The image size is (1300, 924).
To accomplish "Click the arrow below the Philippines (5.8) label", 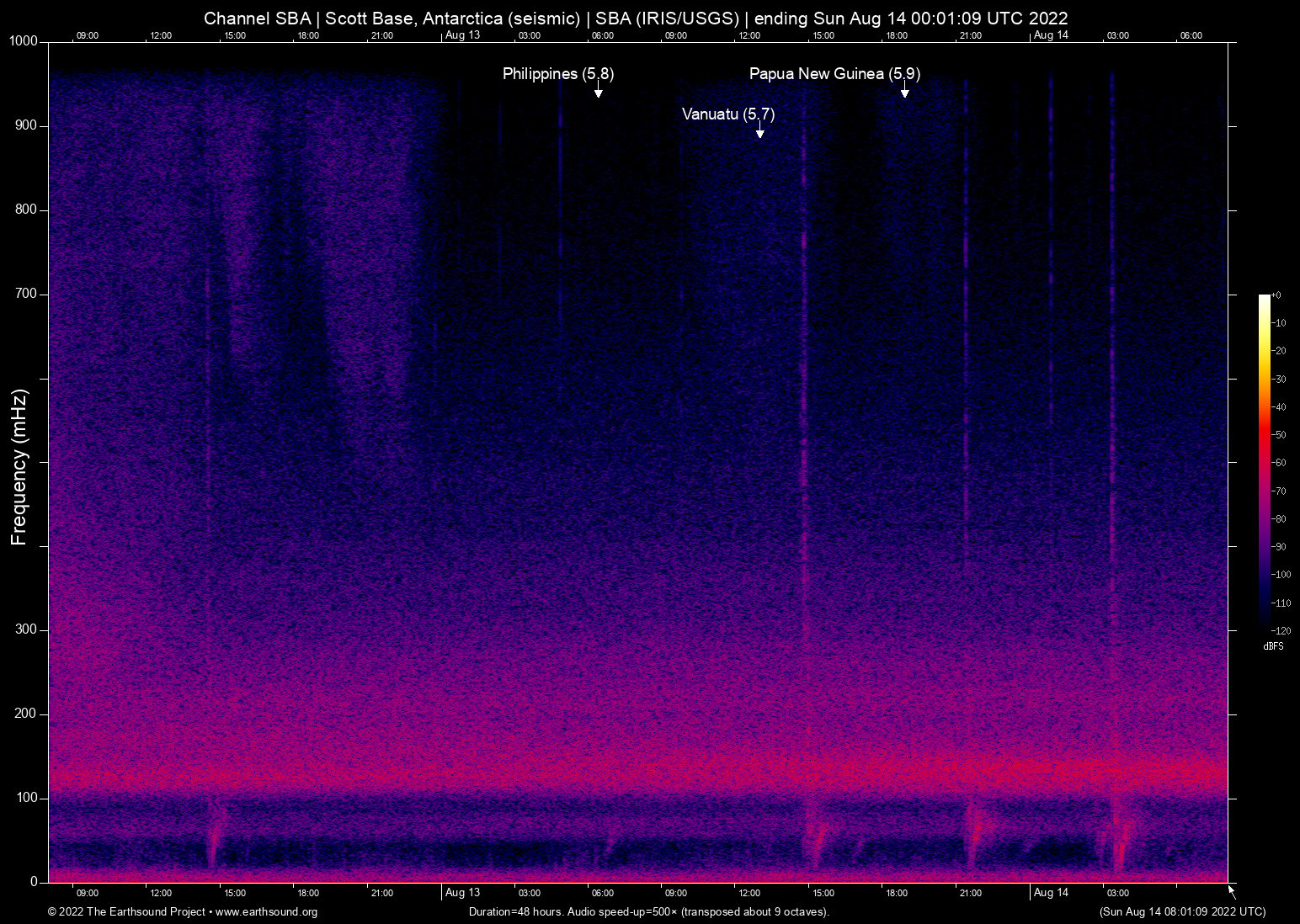I will (x=598, y=91).
